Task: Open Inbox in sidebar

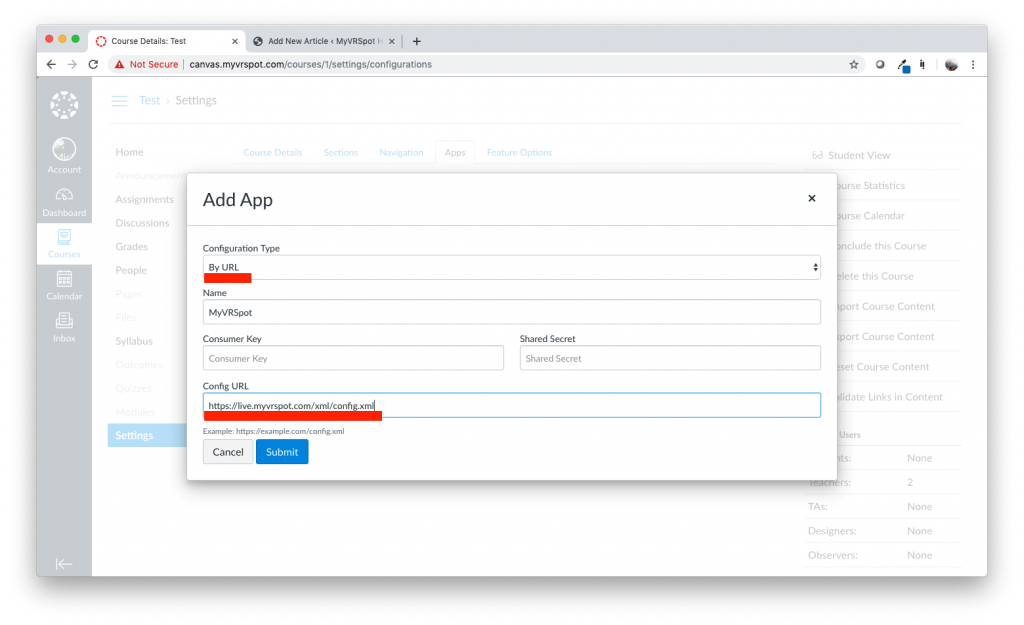Action: click(64, 327)
